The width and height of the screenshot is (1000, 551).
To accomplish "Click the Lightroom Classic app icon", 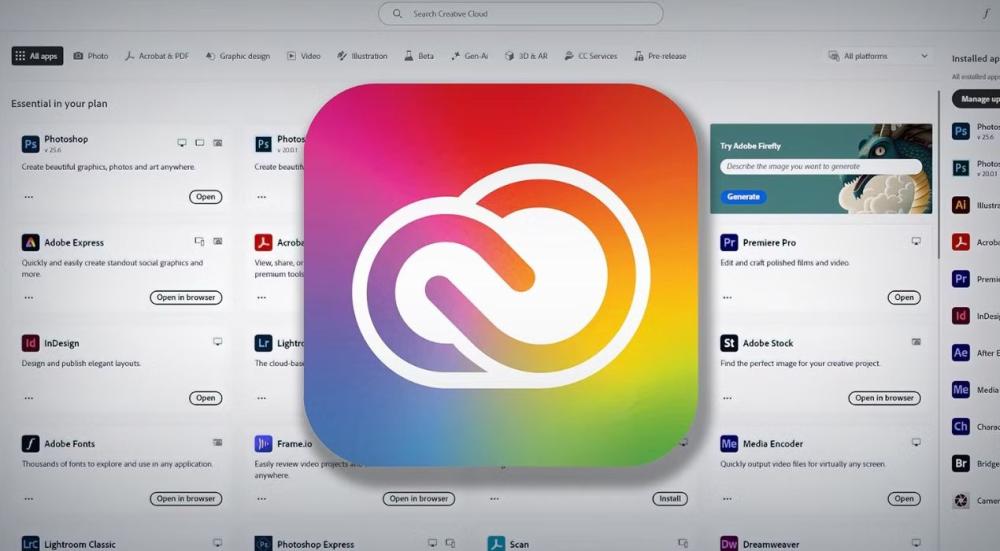I will point(30,543).
